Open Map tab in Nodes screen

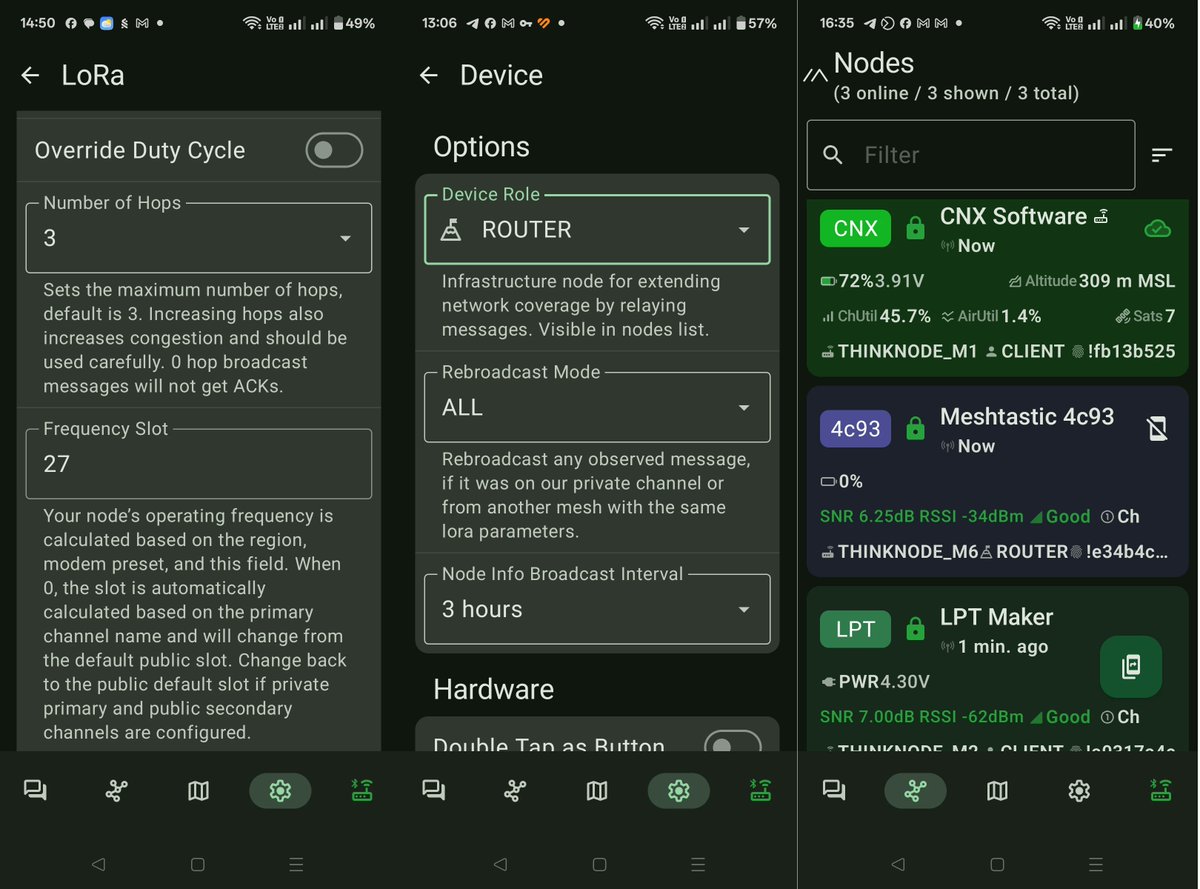[x=997, y=791]
